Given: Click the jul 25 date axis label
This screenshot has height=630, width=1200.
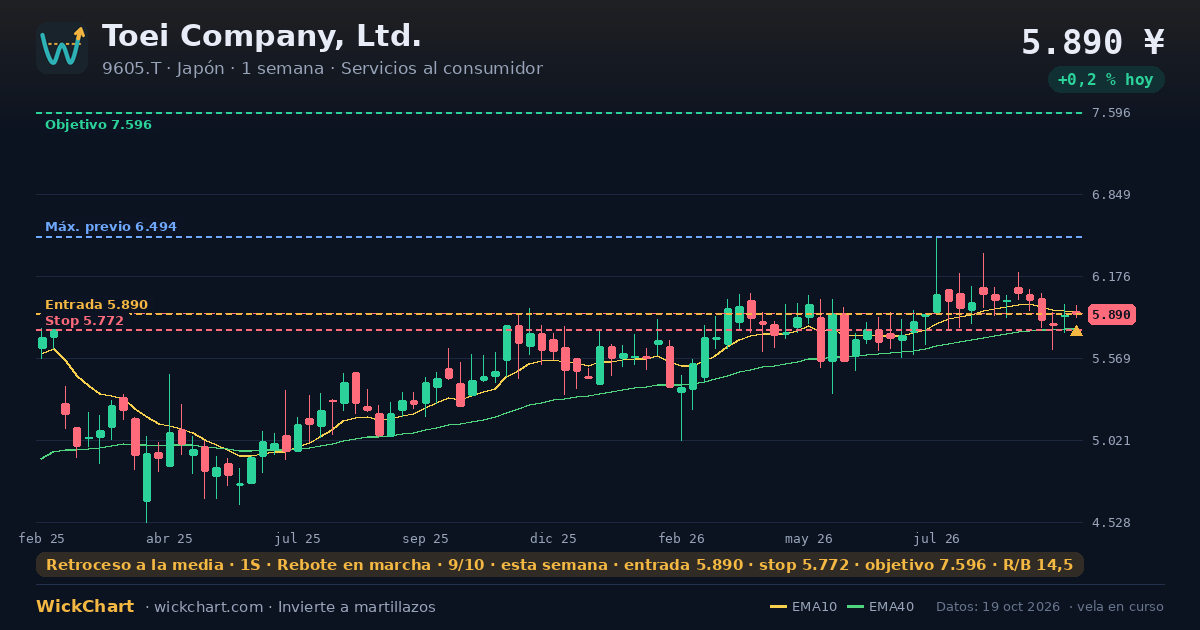Looking at the screenshot, I should pos(298,539).
